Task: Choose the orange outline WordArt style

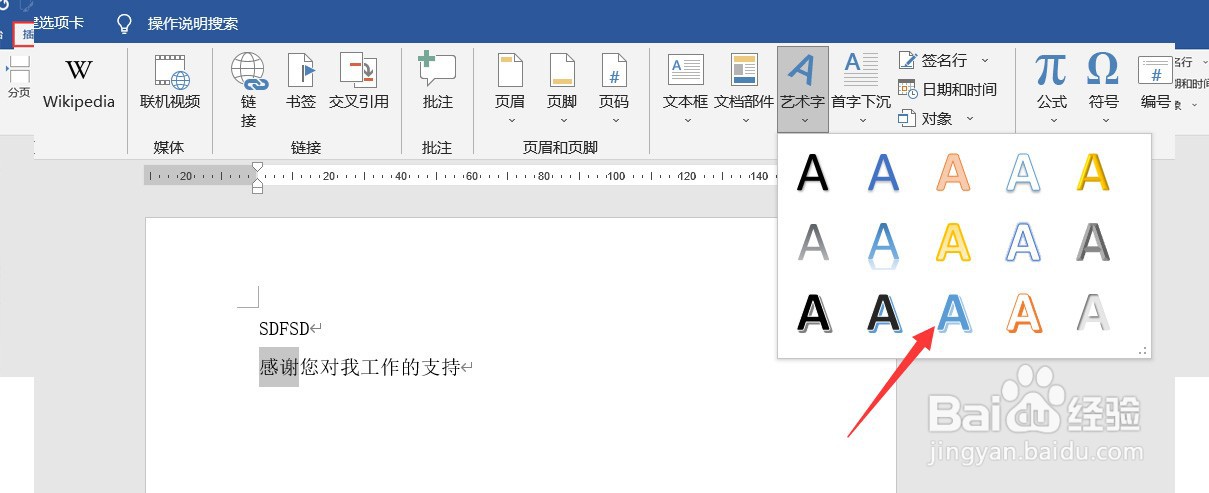Action: click(953, 173)
